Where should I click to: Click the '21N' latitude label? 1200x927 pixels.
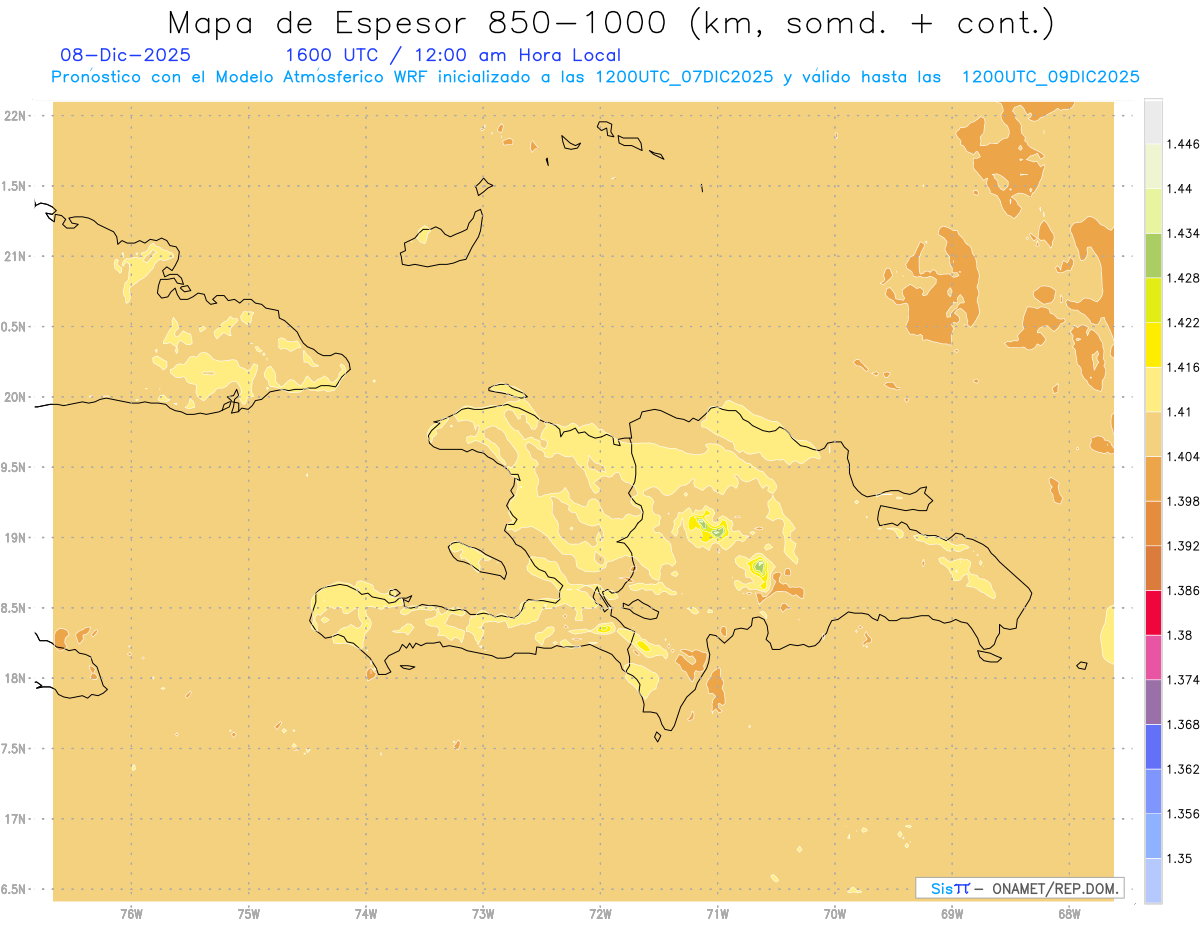tap(15, 257)
